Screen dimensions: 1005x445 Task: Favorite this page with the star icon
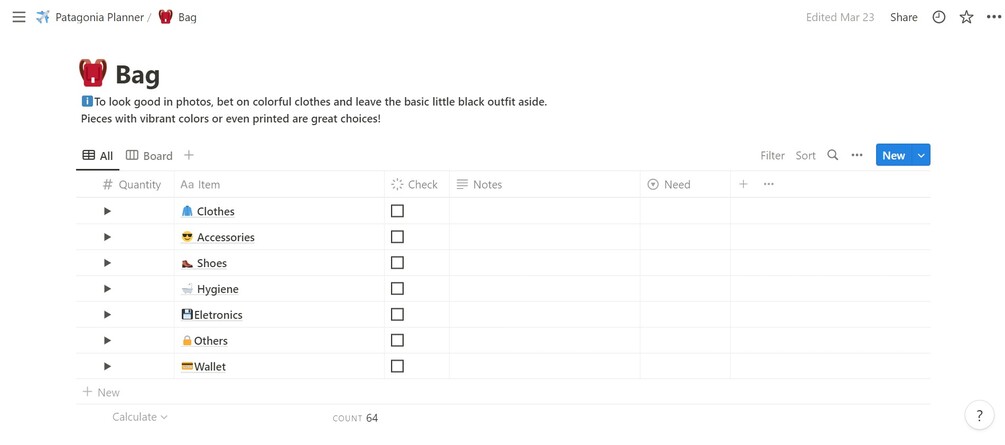966,17
